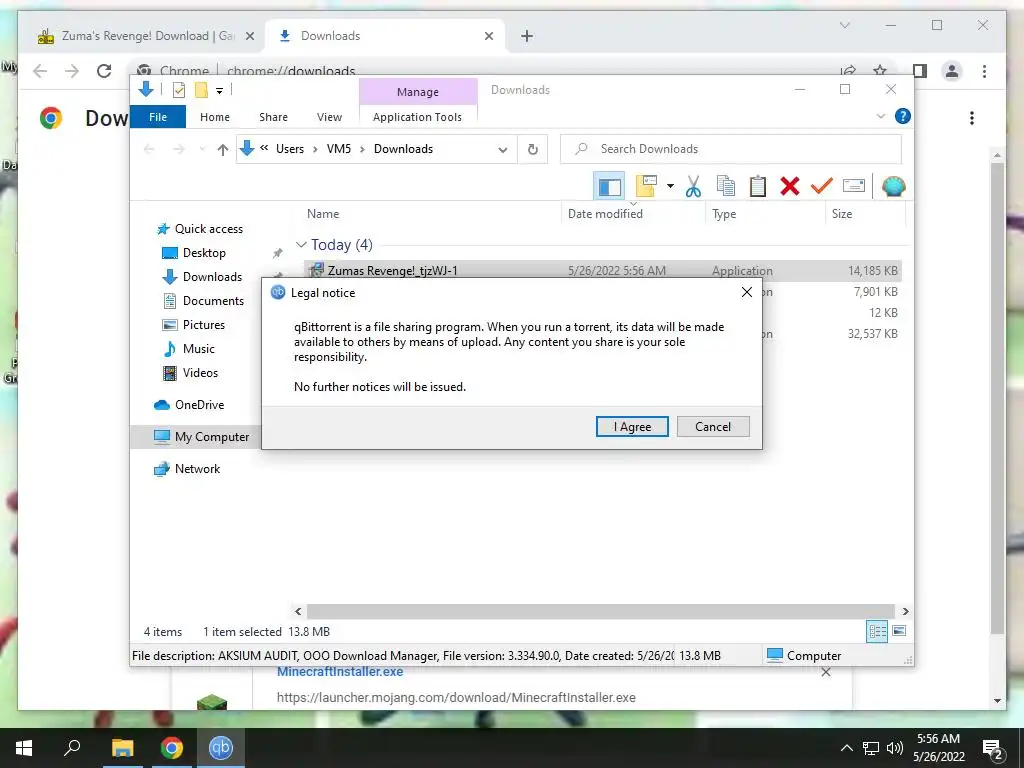Open Pictures in navigation pane

click(x=203, y=325)
